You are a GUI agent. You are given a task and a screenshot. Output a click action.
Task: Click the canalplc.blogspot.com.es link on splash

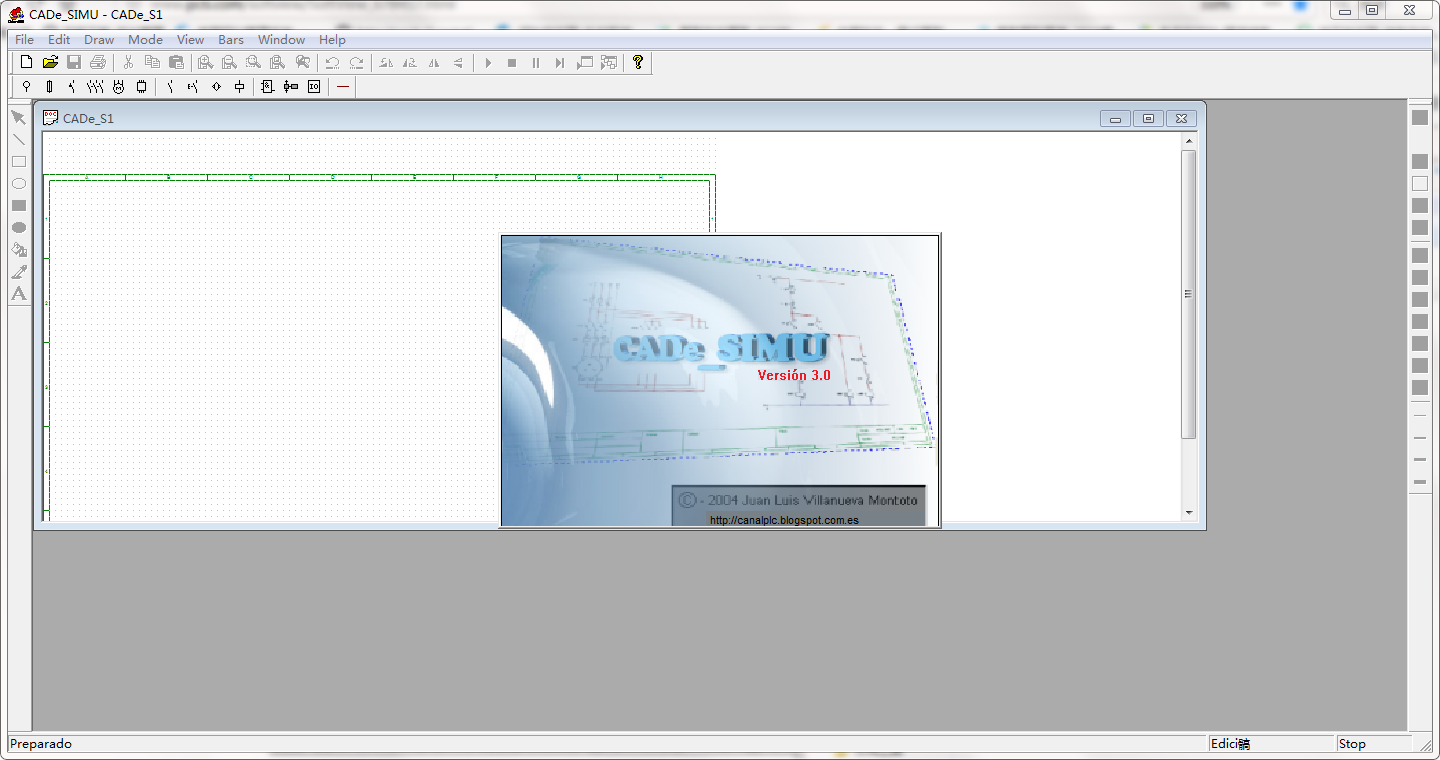[784, 520]
